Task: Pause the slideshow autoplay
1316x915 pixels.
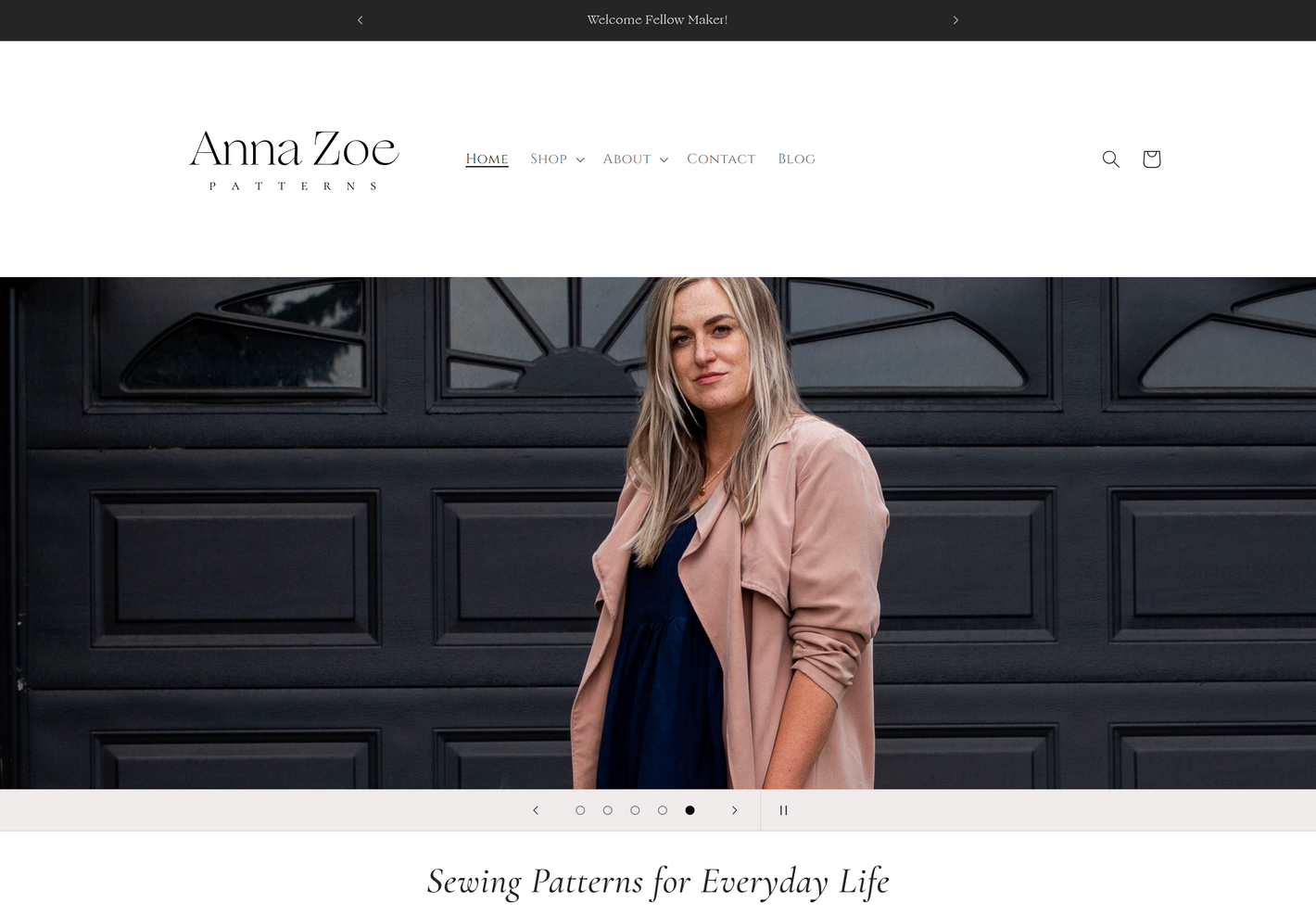Action: (783, 810)
